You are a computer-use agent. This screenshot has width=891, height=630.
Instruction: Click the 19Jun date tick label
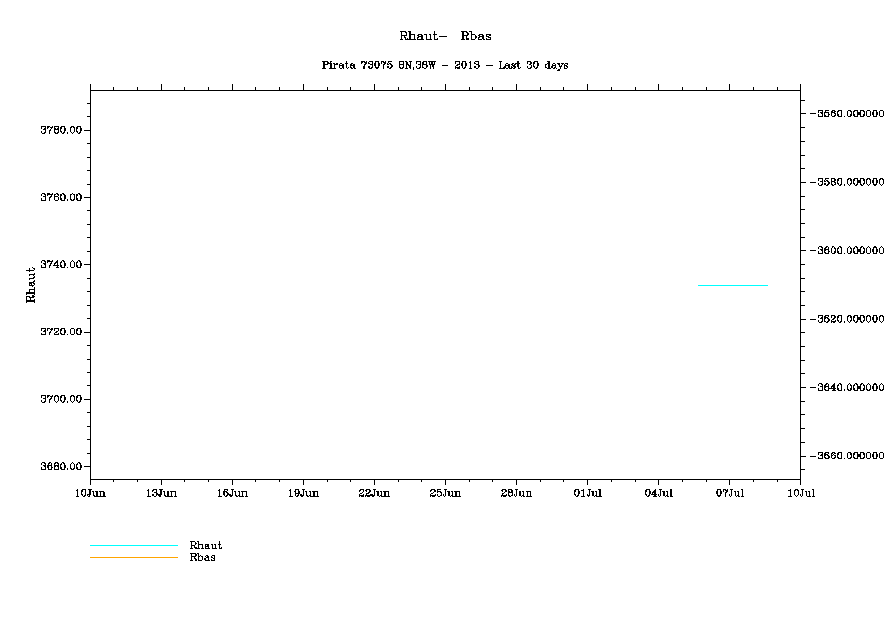point(303,493)
